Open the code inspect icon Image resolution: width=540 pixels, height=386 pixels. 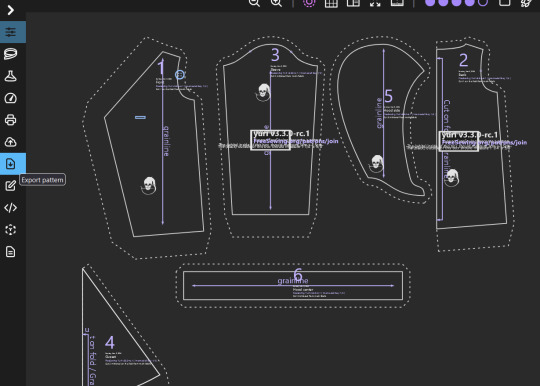click(10, 208)
